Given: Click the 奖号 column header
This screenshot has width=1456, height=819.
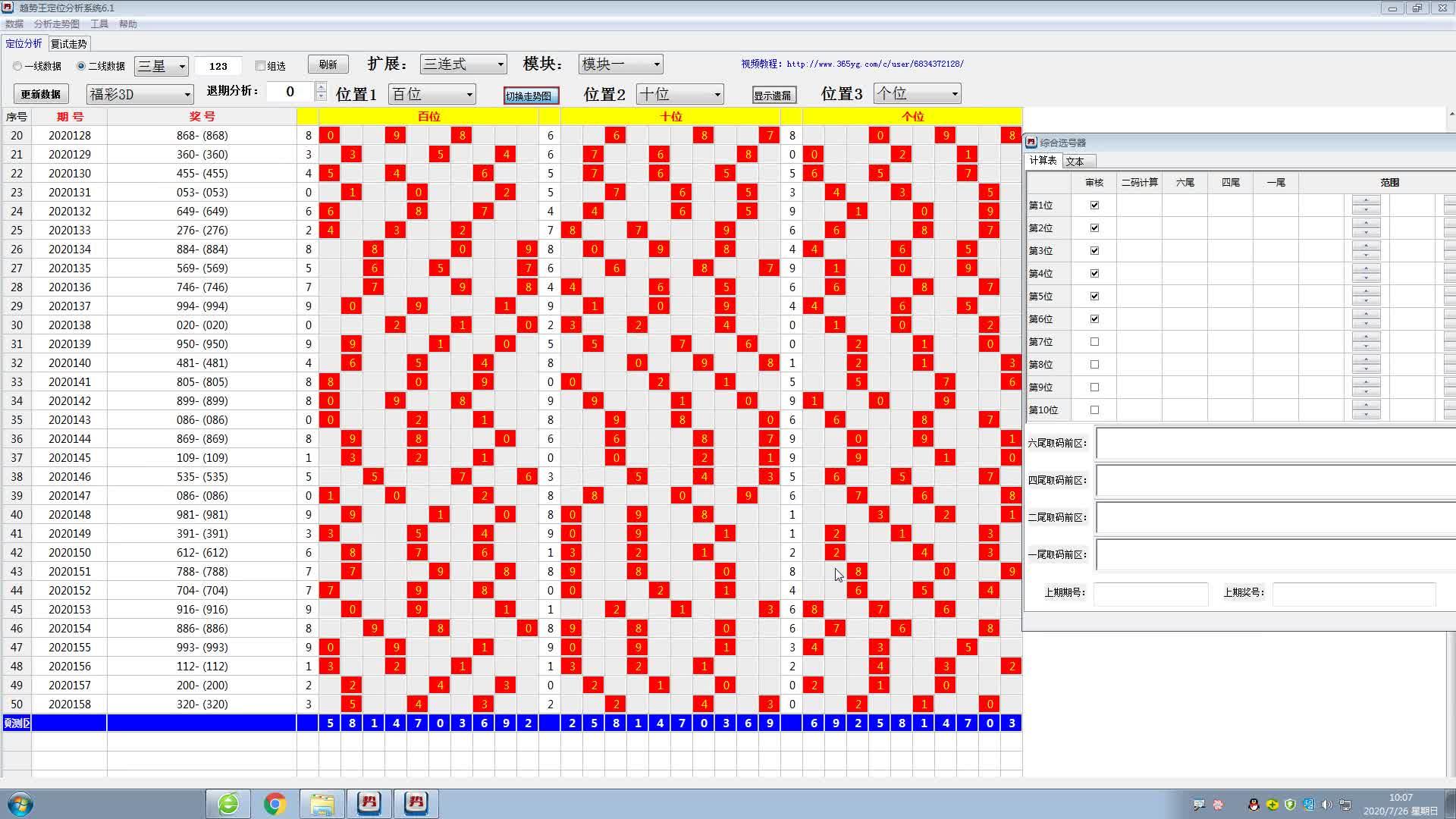Looking at the screenshot, I should pyautogui.click(x=202, y=117).
